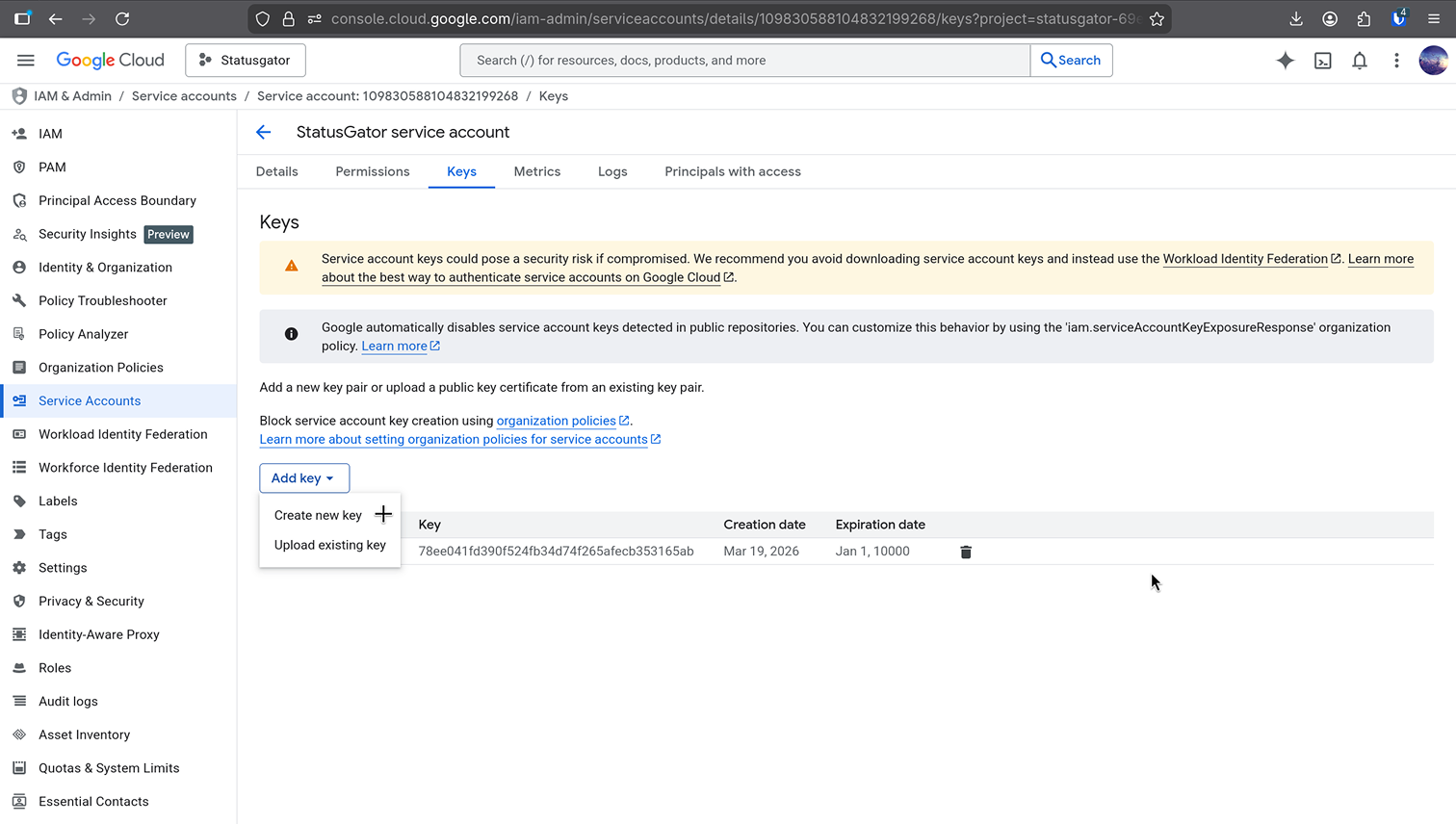The width and height of the screenshot is (1456, 824).
Task: Click the Identity & Organization icon
Action: [x=19, y=268]
